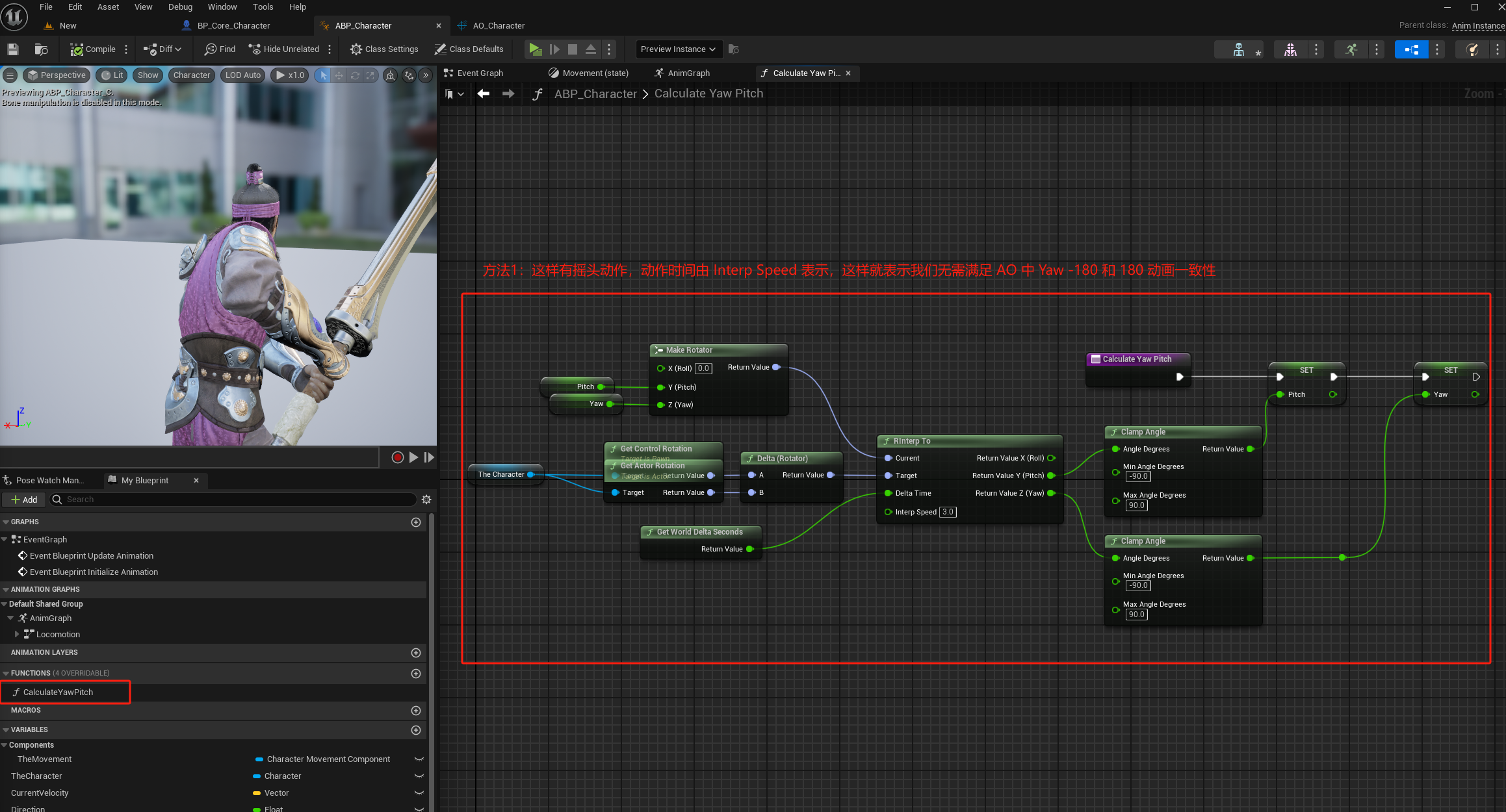Click the Add button in My Blueprint

coord(24,500)
